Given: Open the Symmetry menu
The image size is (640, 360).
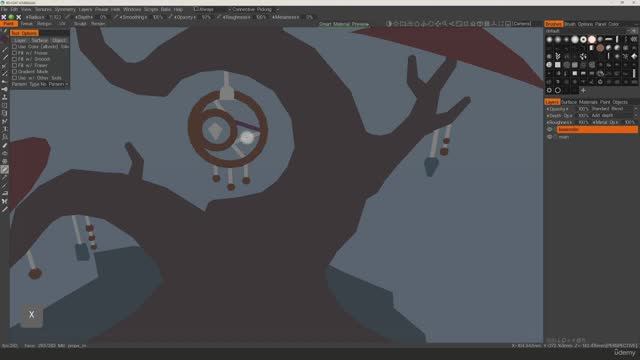Looking at the screenshot, I should (x=65, y=9).
